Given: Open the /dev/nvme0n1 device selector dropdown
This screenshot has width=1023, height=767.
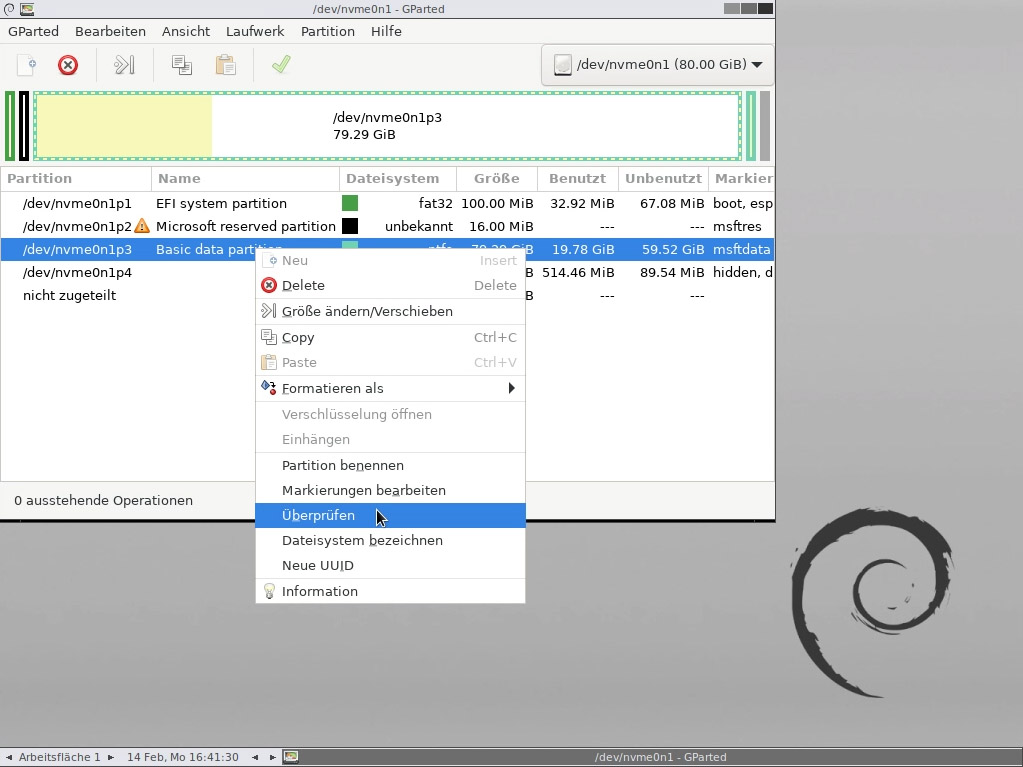Looking at the screenshot, I should (657, 65).
